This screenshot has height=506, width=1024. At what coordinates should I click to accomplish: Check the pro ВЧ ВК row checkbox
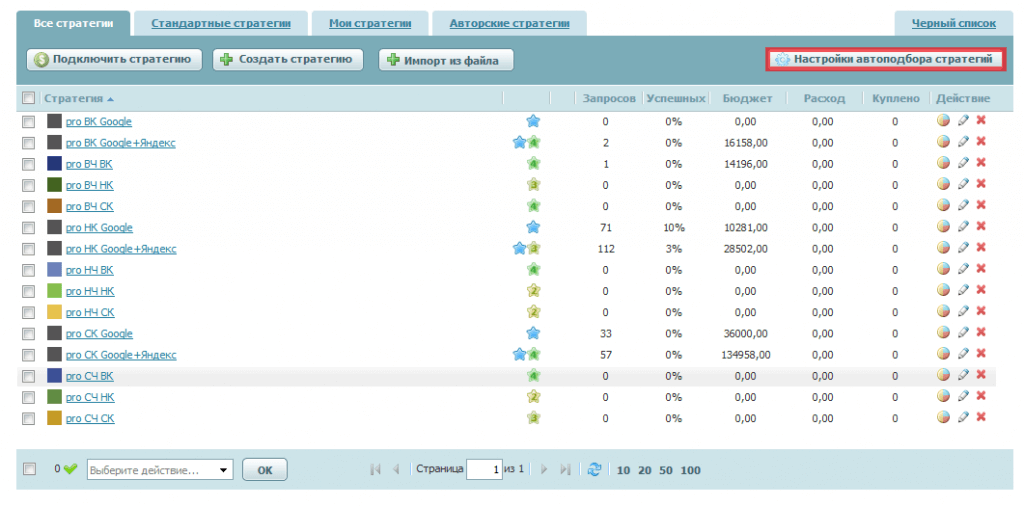(28, 164)
